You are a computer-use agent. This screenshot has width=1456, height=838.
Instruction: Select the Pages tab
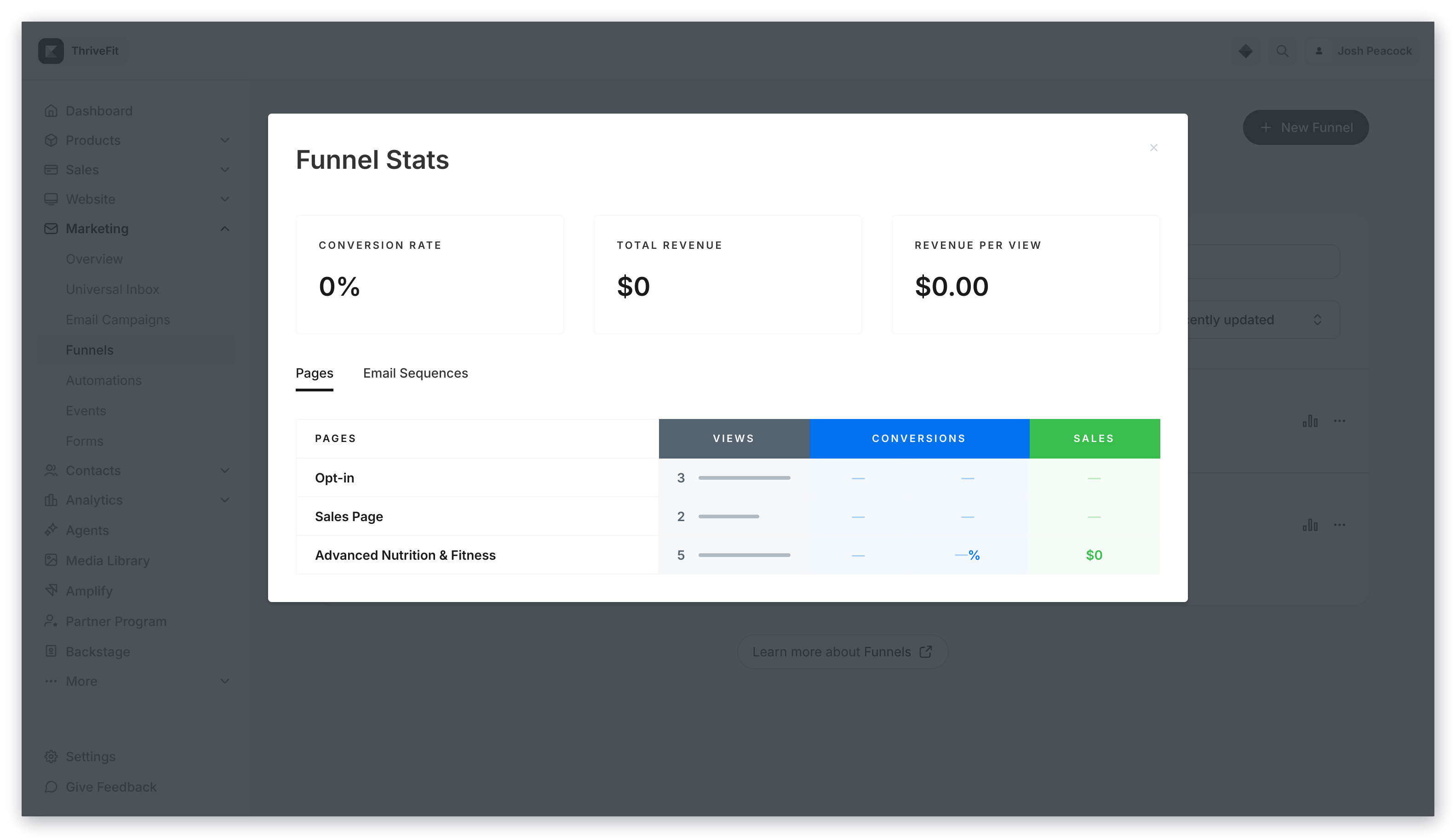tap(314, 373)
